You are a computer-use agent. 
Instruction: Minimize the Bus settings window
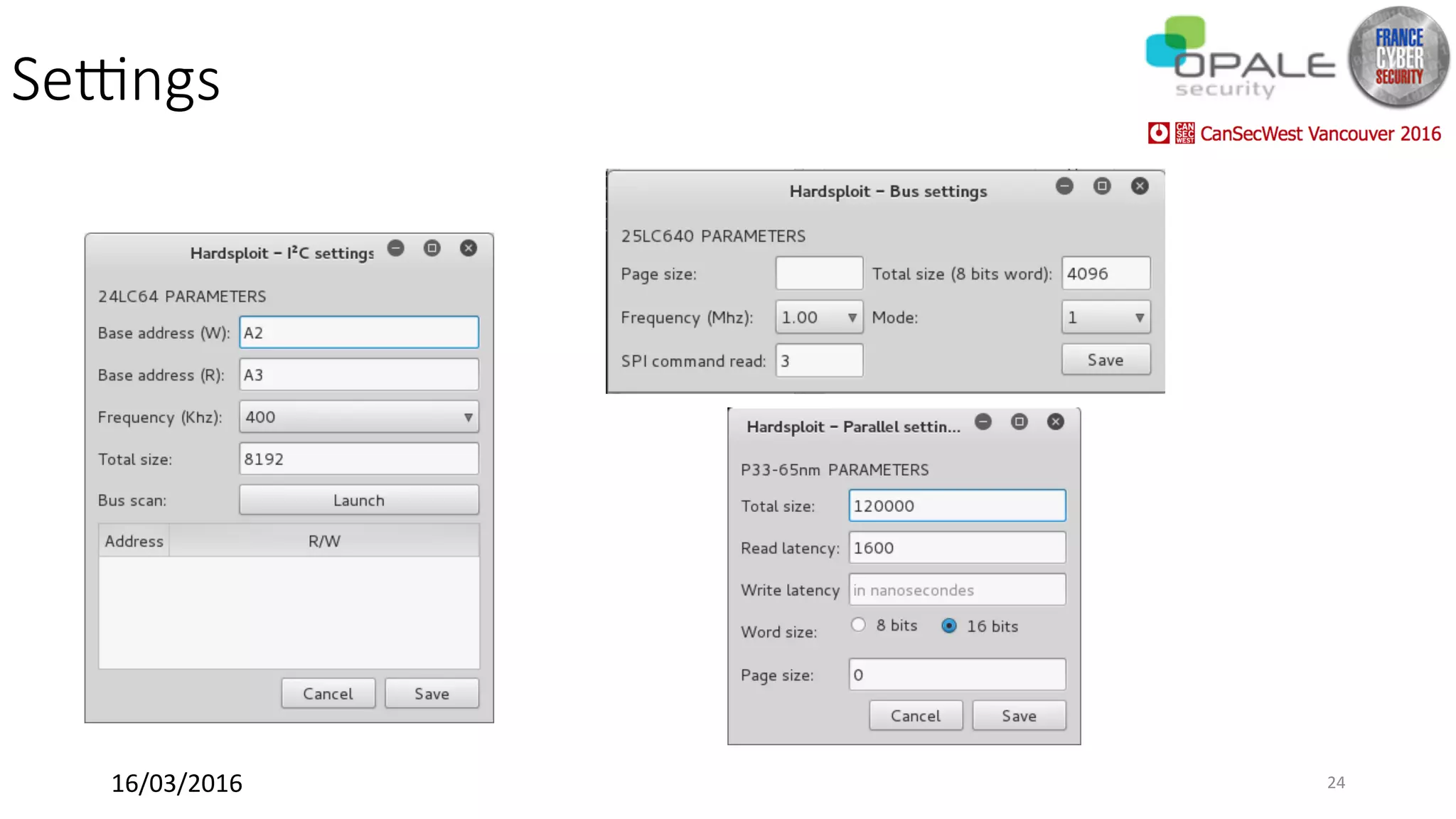coord(1064,186)
